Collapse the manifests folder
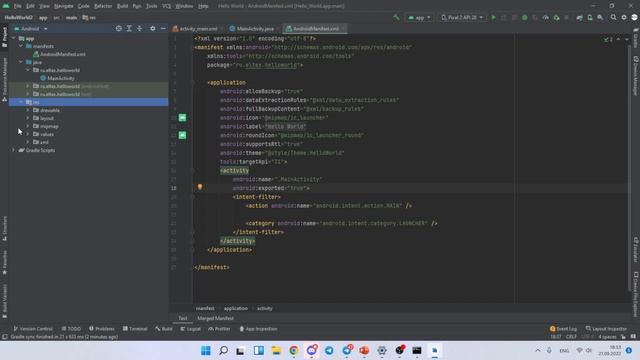The height and width of the screenshot is (360, 640). click(21, 46)
